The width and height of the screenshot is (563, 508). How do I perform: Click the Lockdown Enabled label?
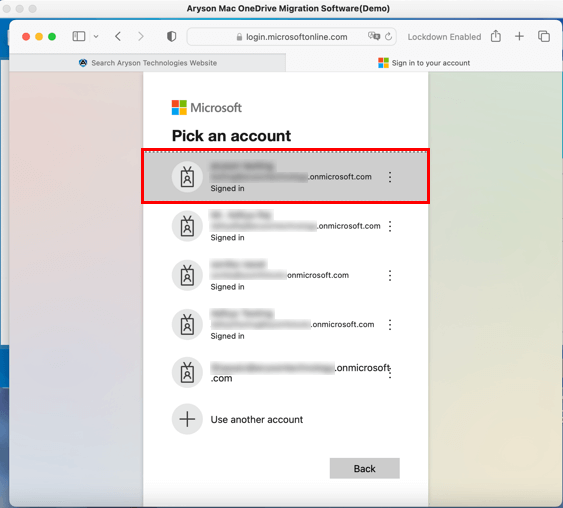(x=444, y=37)
